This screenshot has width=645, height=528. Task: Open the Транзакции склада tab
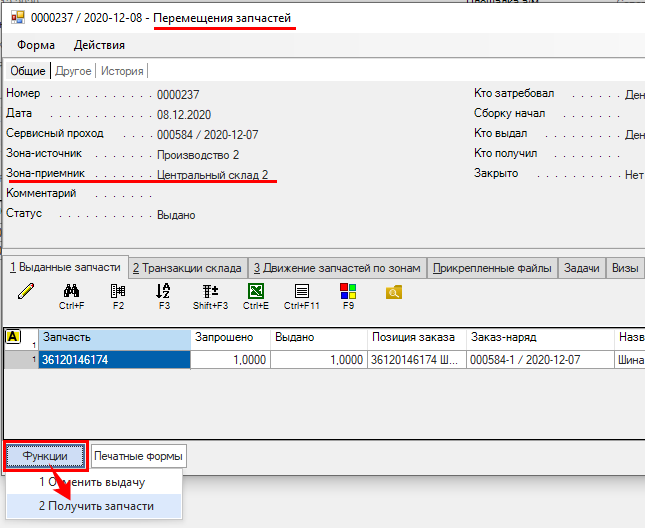pos(187,267)
